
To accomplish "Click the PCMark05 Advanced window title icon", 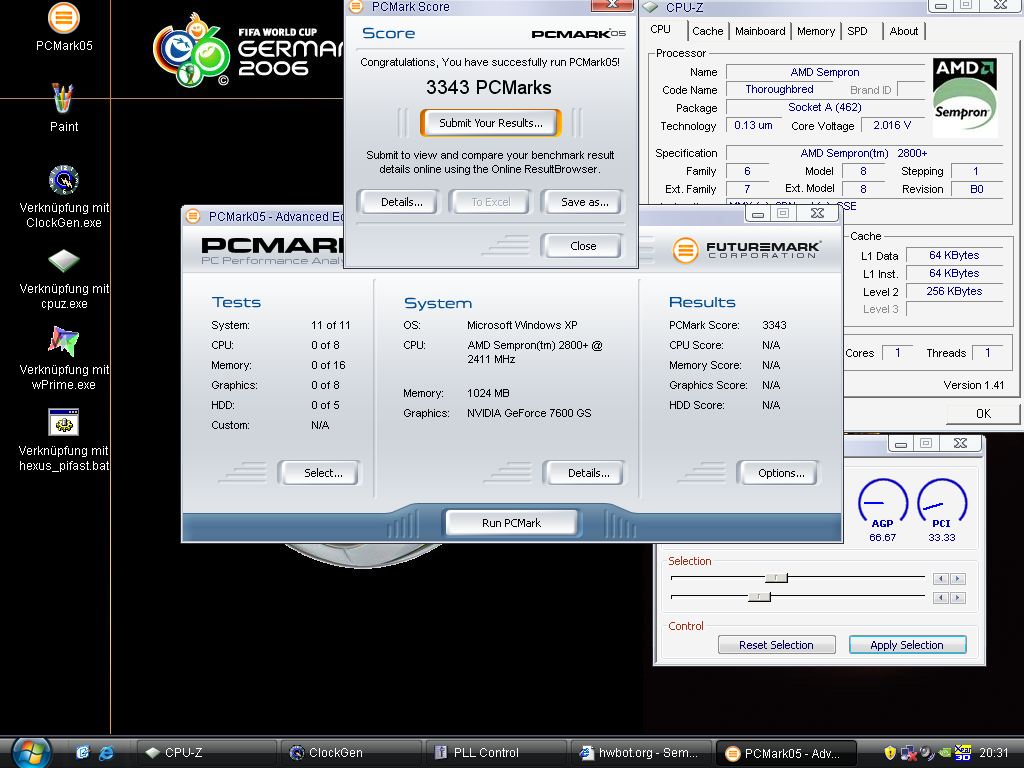I will tap(193, 216).
